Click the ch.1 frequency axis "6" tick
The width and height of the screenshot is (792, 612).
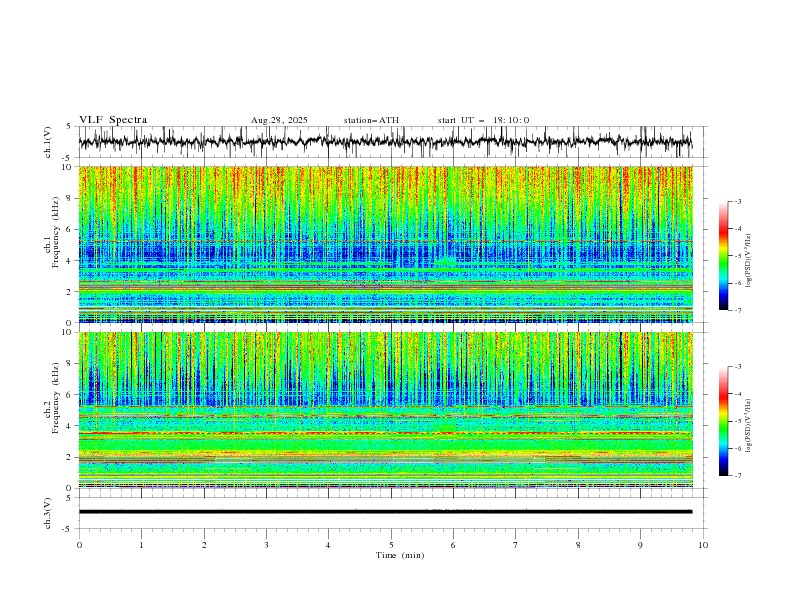click(69, 229)
